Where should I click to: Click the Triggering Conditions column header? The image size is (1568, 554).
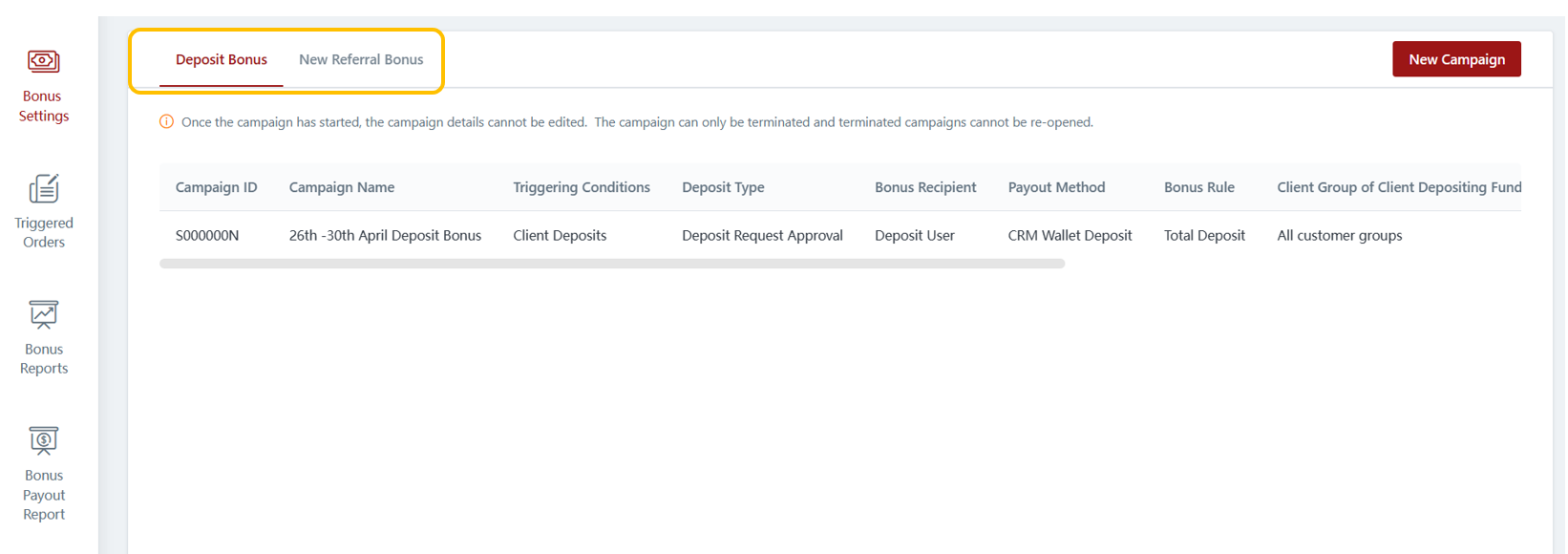point(581,187)
